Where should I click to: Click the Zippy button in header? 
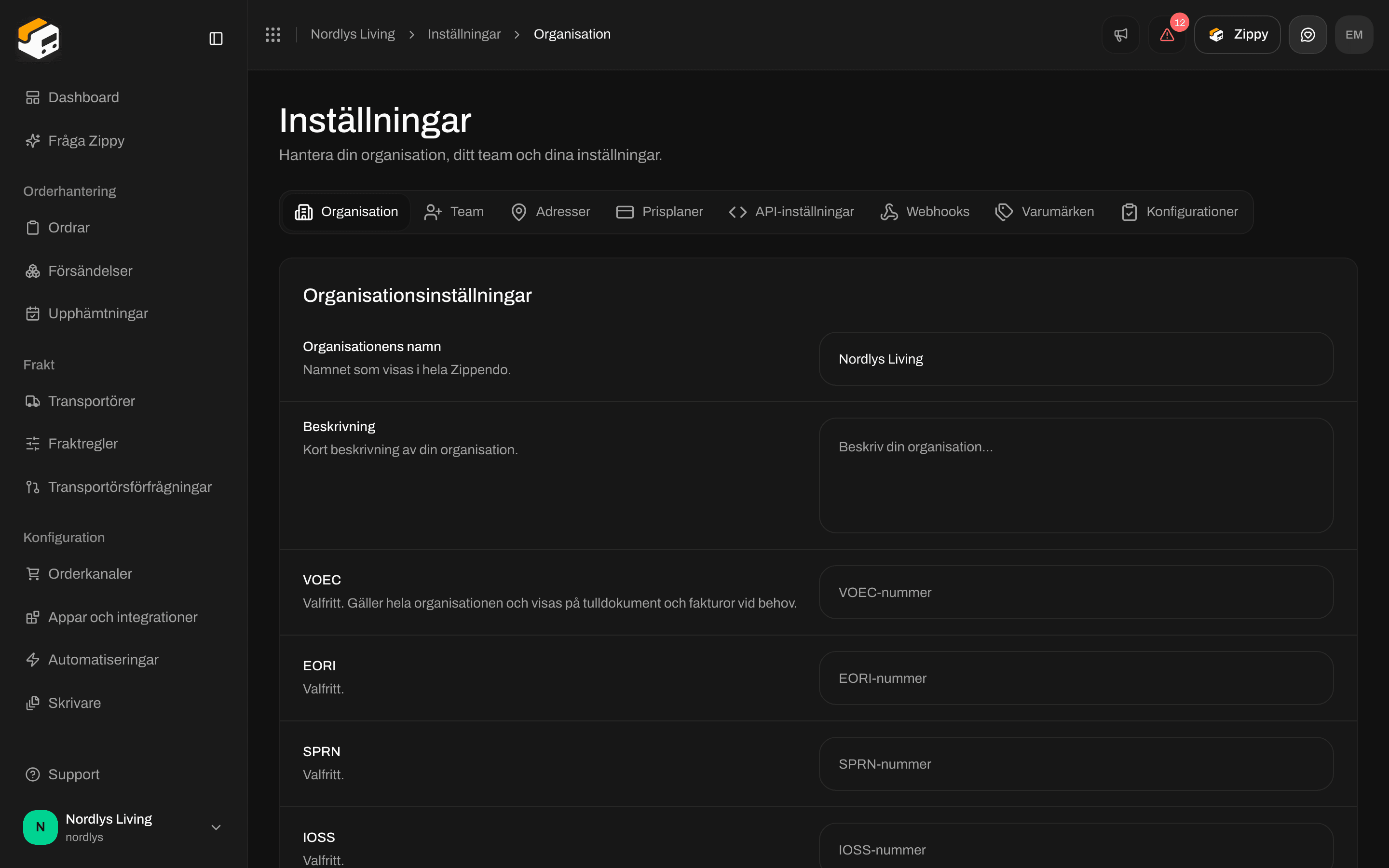click(1238, 34)
